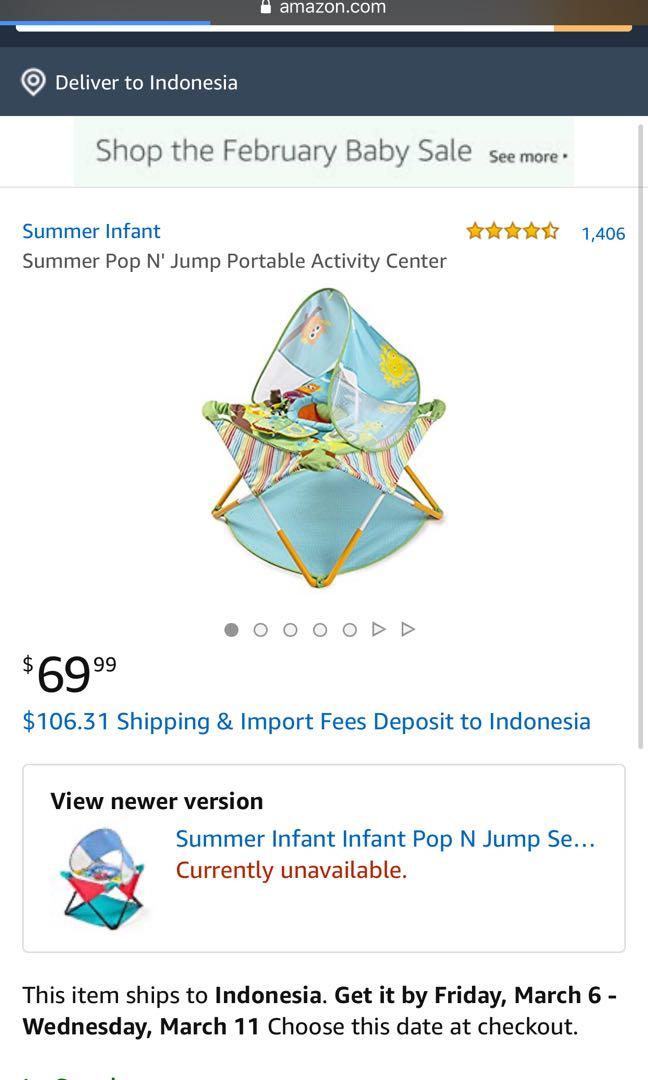Open the Summer Infant brand link
Image resolution: width=648 pixels, height=1080 pixels.
[91, 231]
